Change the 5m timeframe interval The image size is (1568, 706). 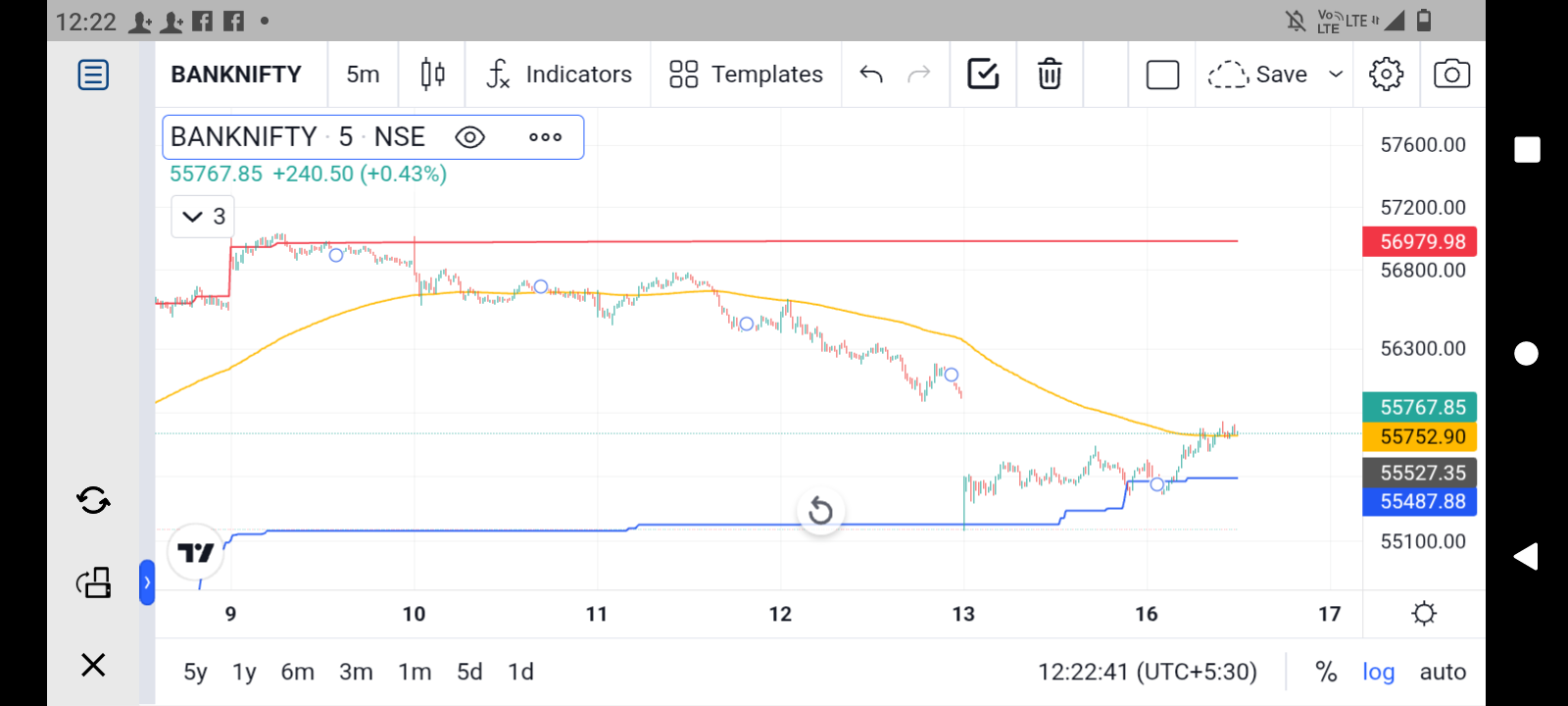pos(363,75)
